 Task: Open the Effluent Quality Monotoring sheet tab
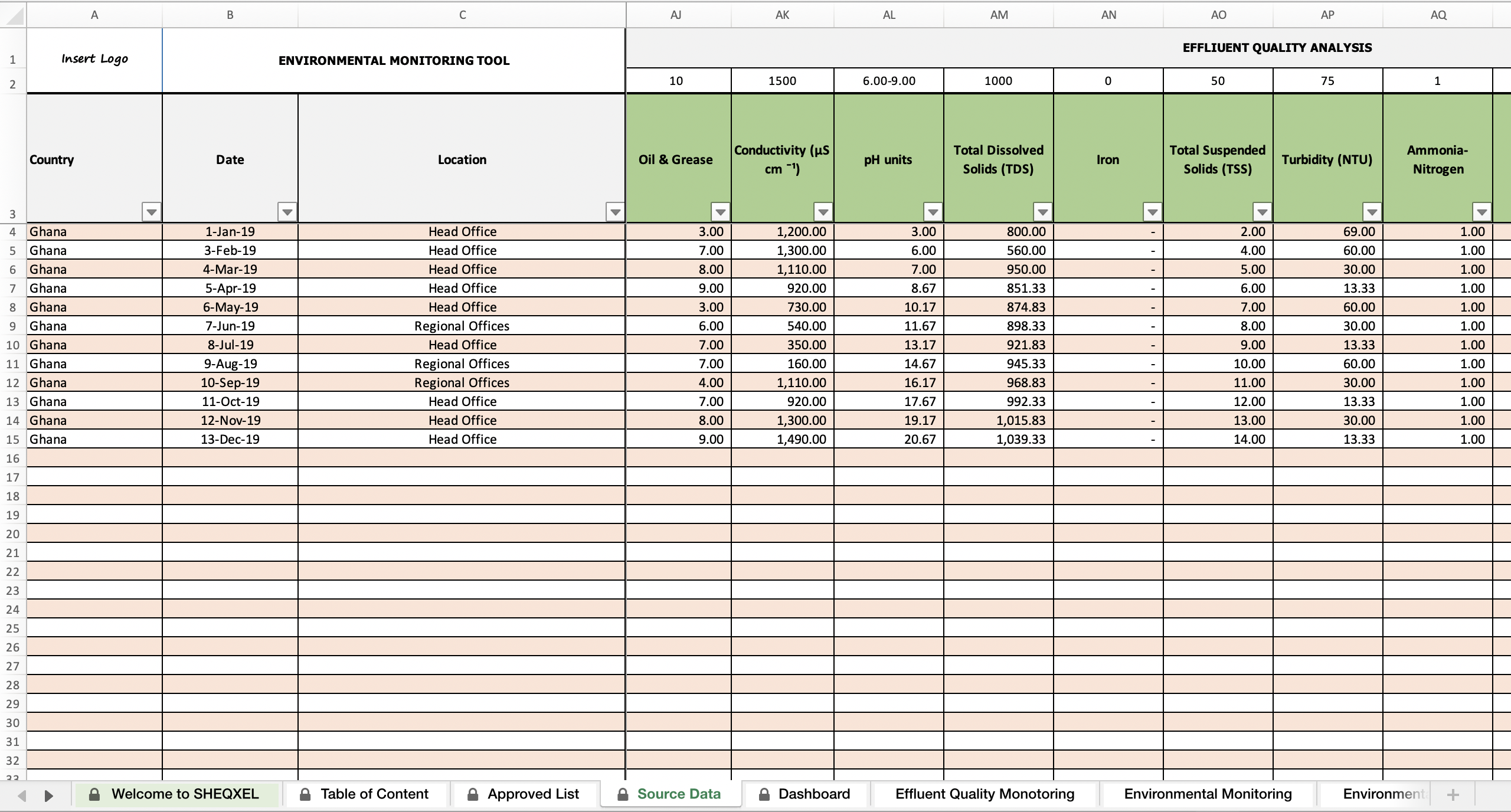(x=985, y=794)
